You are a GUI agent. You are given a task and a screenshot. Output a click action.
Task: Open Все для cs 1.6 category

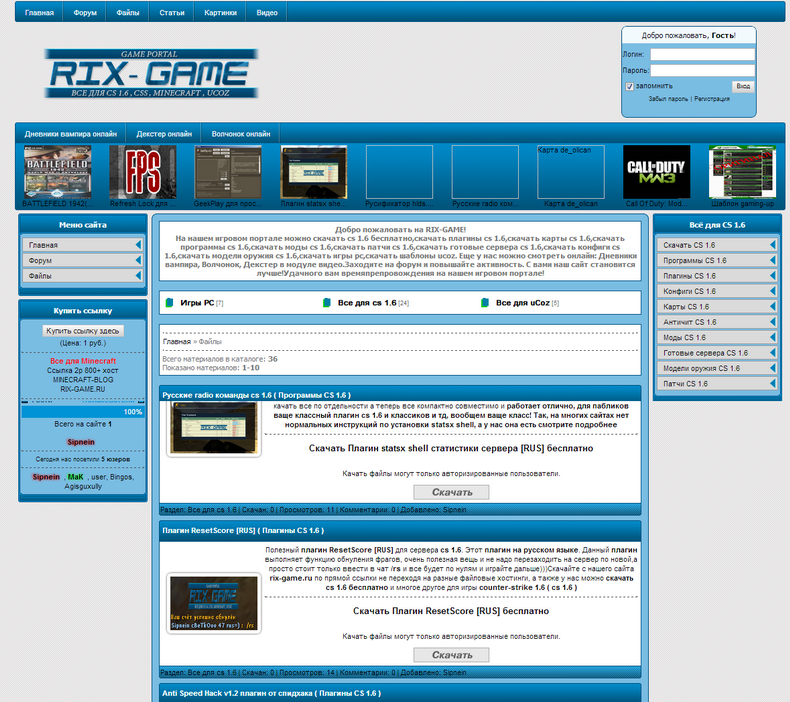tap(367, 303)
